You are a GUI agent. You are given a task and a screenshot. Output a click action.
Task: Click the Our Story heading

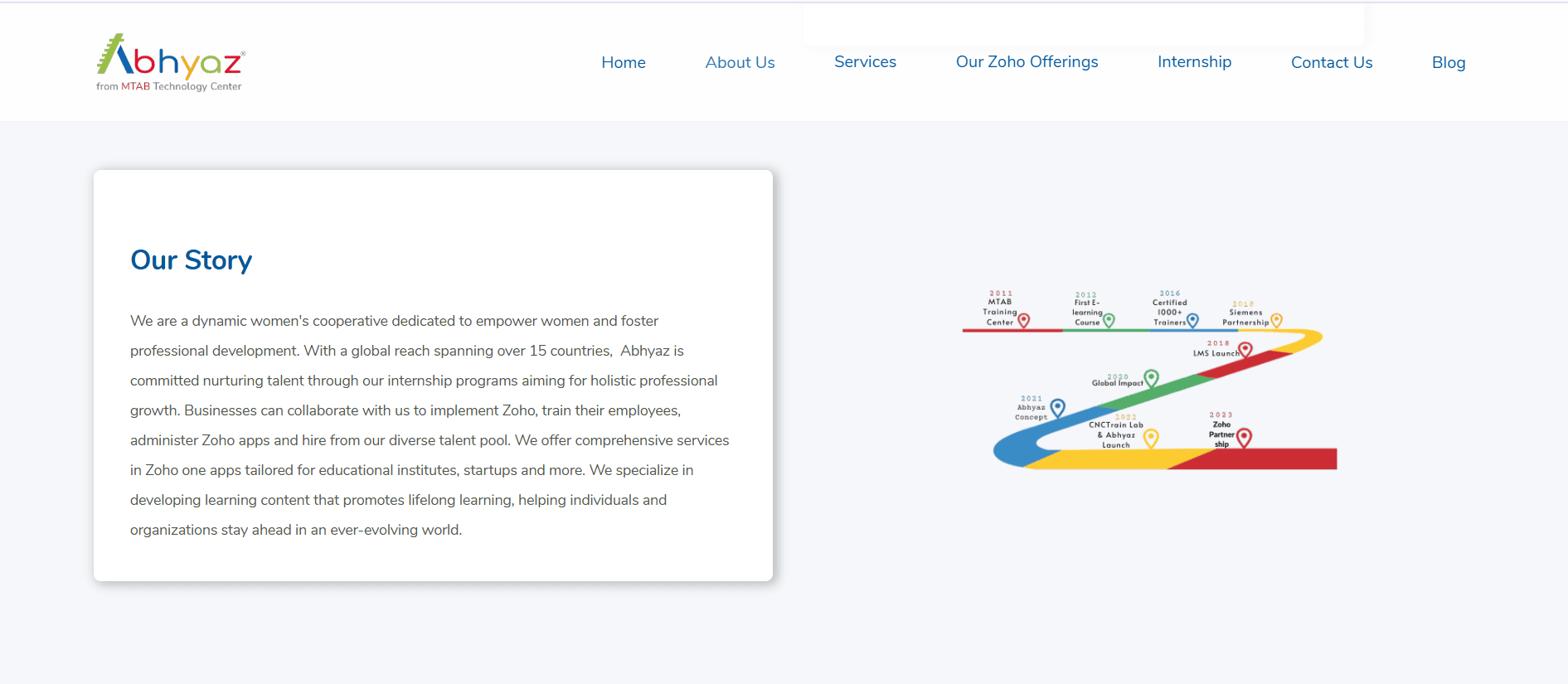click(191, 260)
